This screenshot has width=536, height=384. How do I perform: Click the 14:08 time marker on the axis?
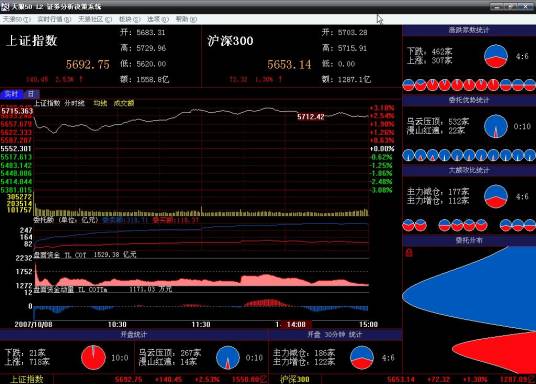coord(296,324)
